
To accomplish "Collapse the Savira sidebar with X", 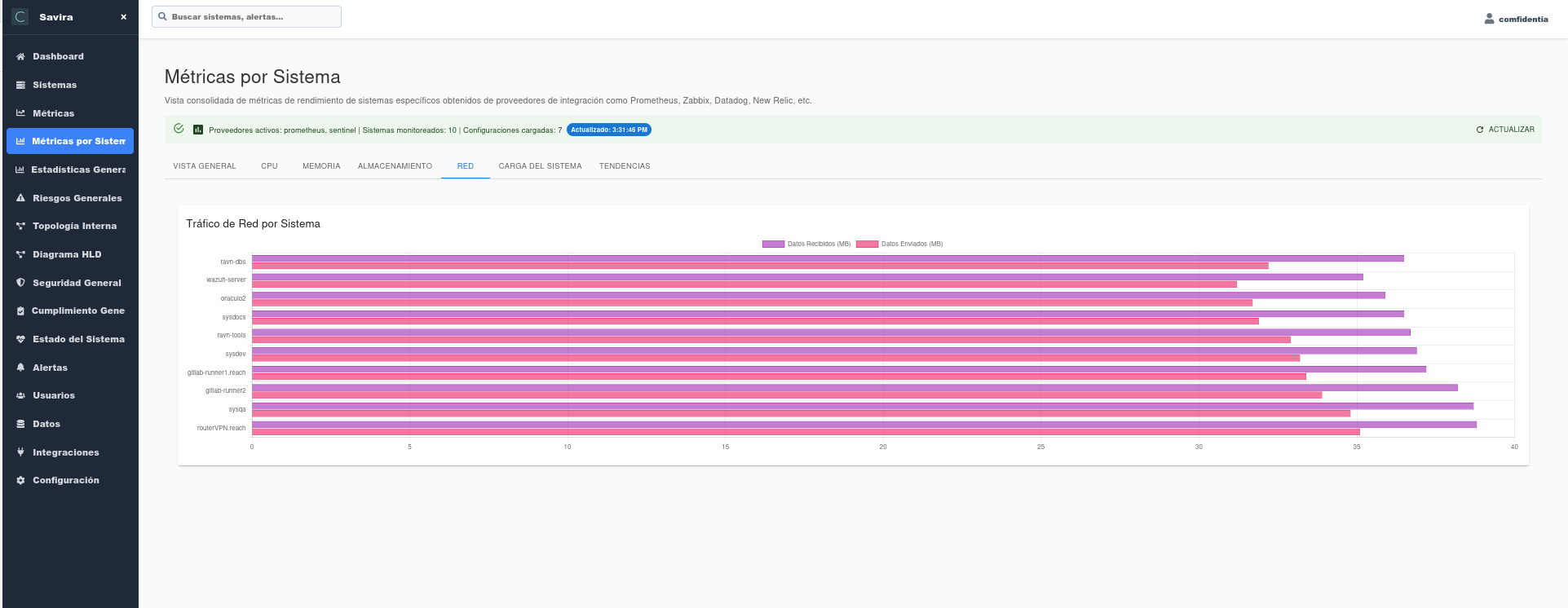I will click(x=123, y=17).
